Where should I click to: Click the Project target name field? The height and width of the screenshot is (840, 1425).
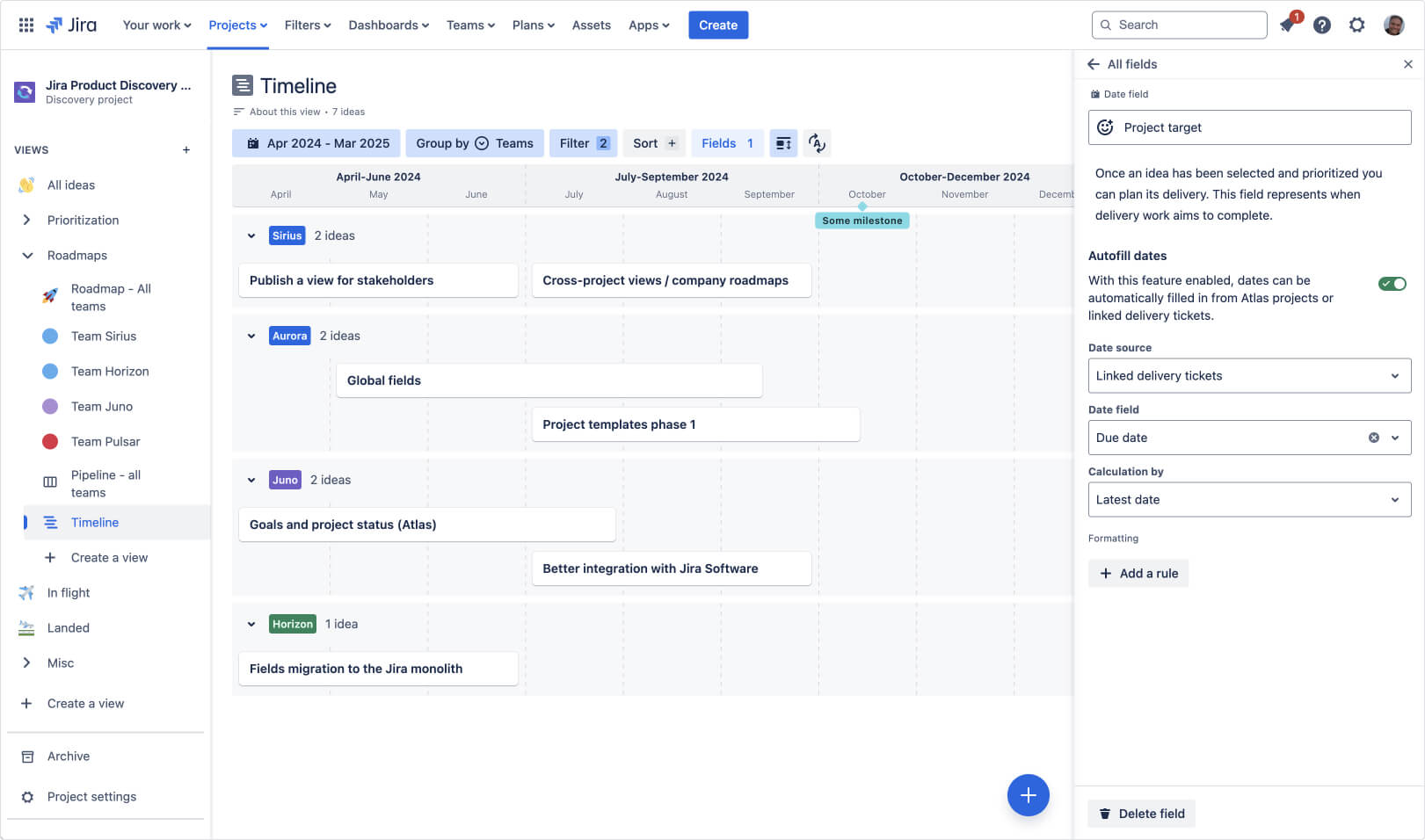coord(1249,127)
